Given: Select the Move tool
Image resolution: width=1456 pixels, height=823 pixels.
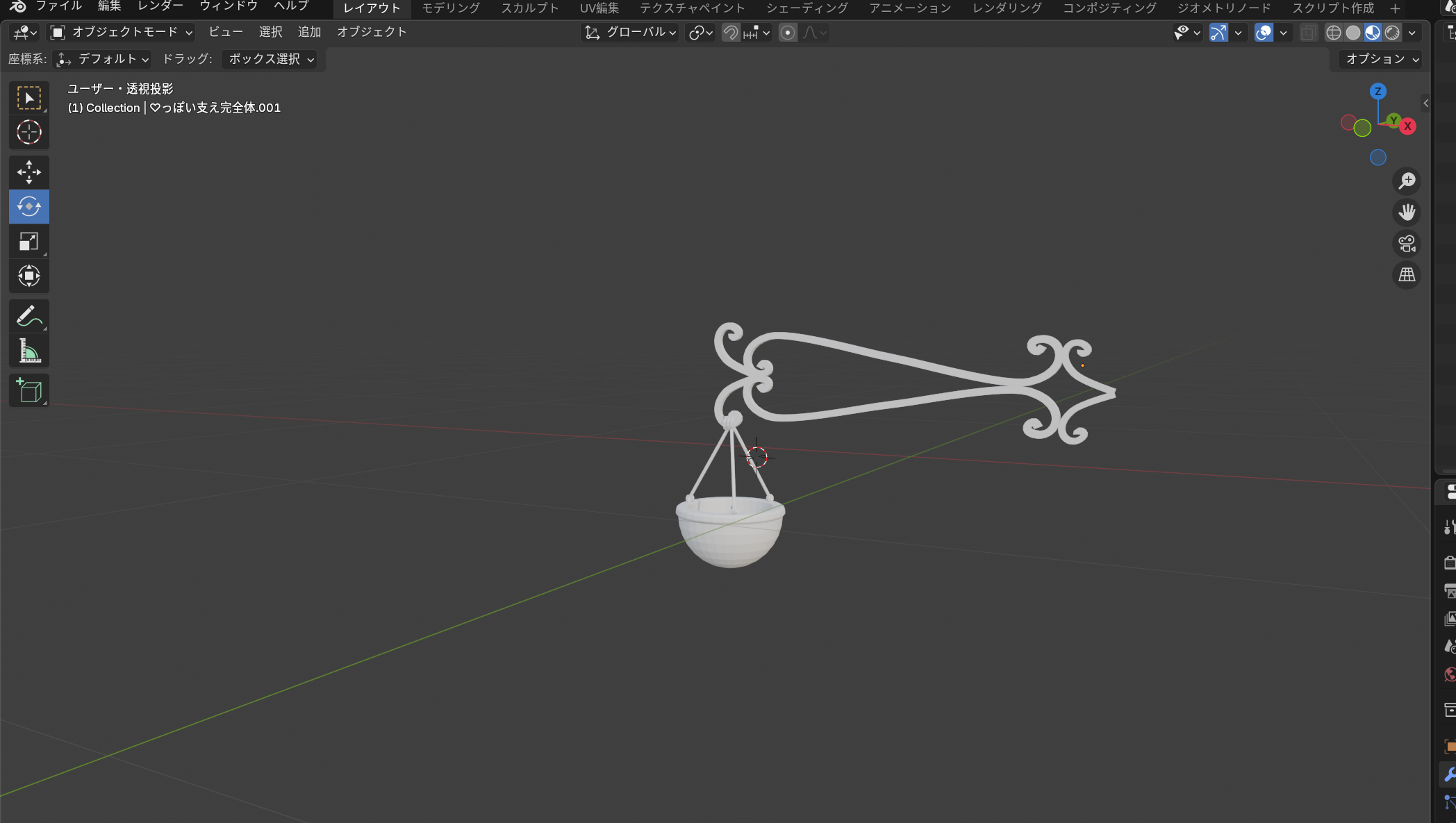Looking at the screenshot, I should tap(28, 172).
